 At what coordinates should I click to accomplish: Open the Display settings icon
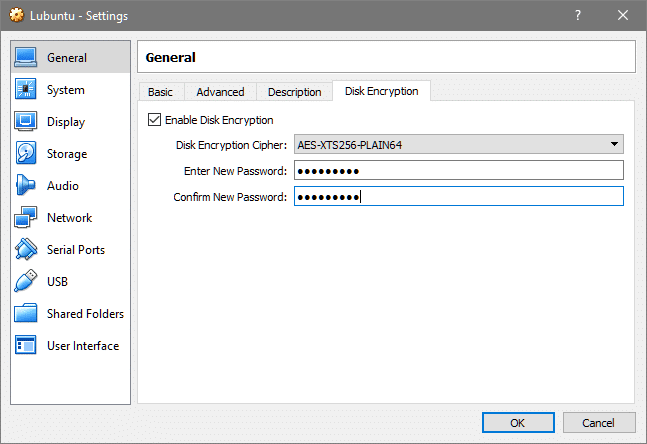click(27, 122)
